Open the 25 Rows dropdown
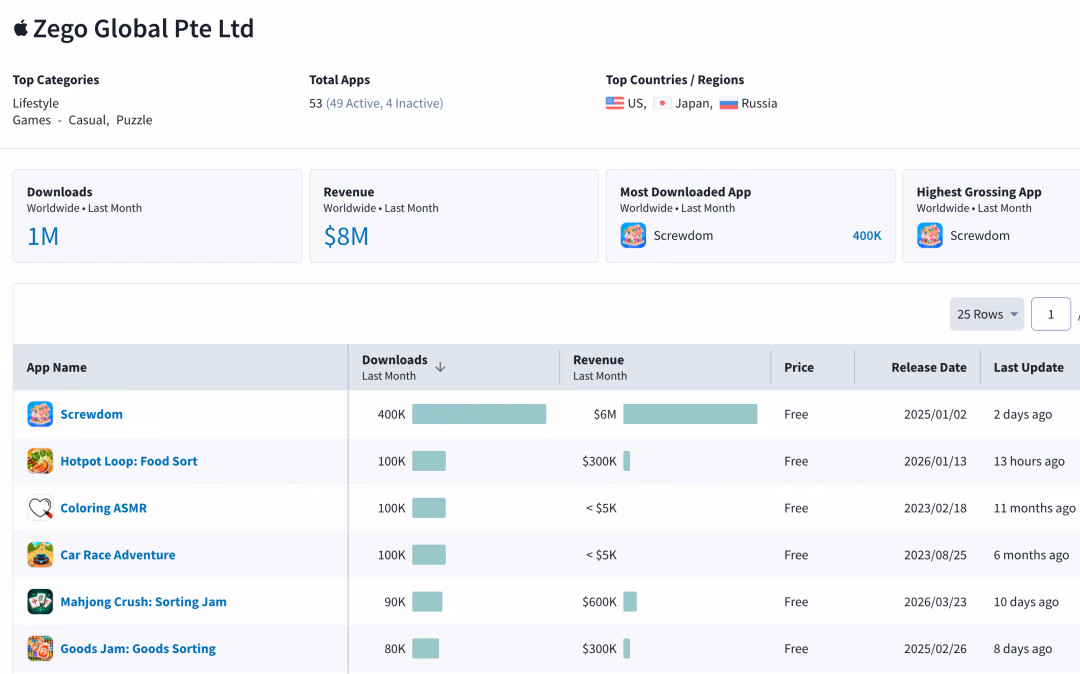 (986, 314)
